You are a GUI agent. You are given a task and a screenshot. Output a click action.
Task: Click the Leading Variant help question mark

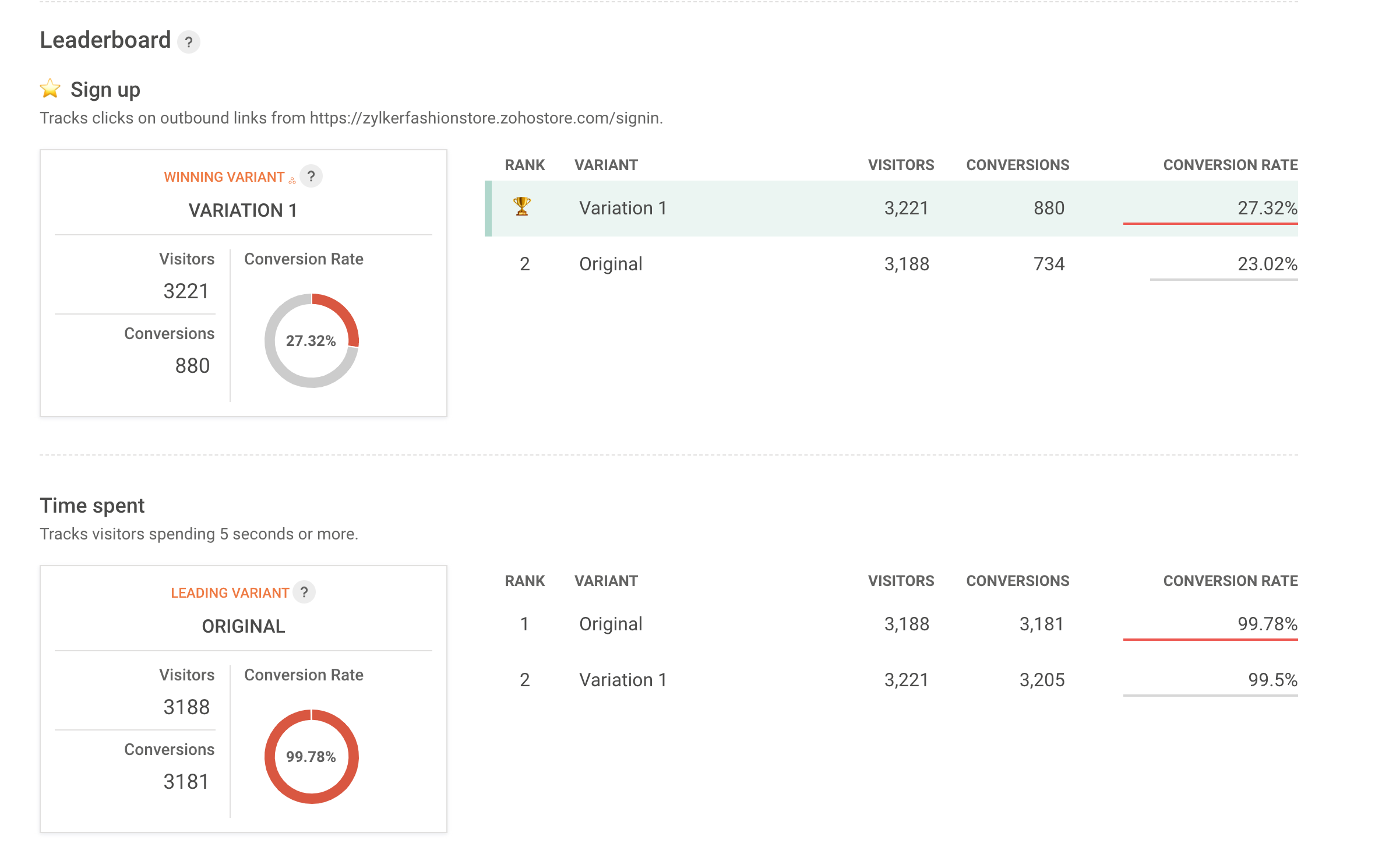(x=304, y=592)
